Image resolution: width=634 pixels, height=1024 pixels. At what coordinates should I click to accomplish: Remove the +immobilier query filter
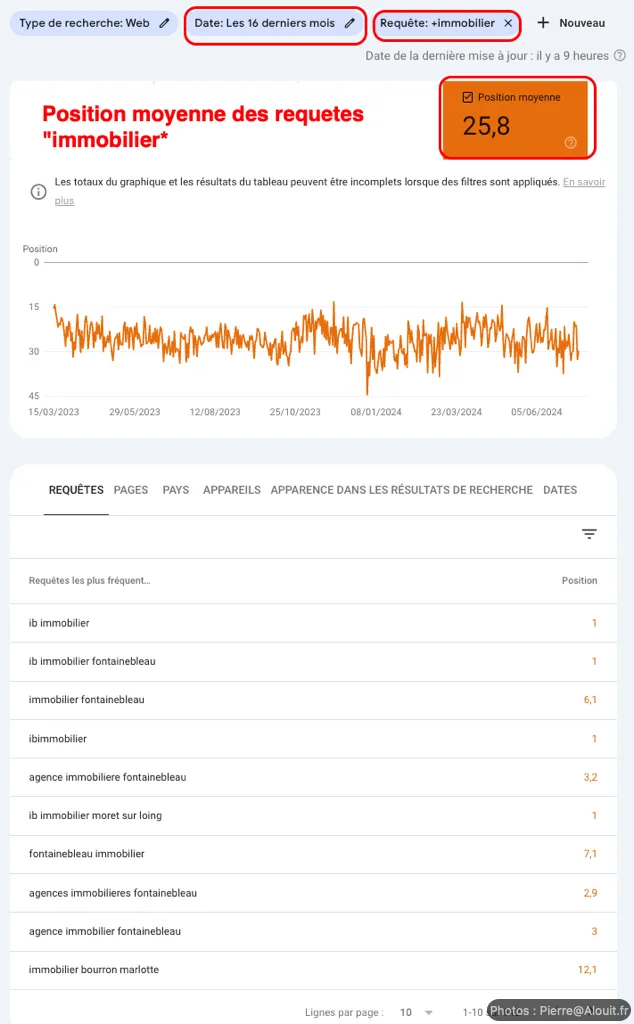click(508, 23)
